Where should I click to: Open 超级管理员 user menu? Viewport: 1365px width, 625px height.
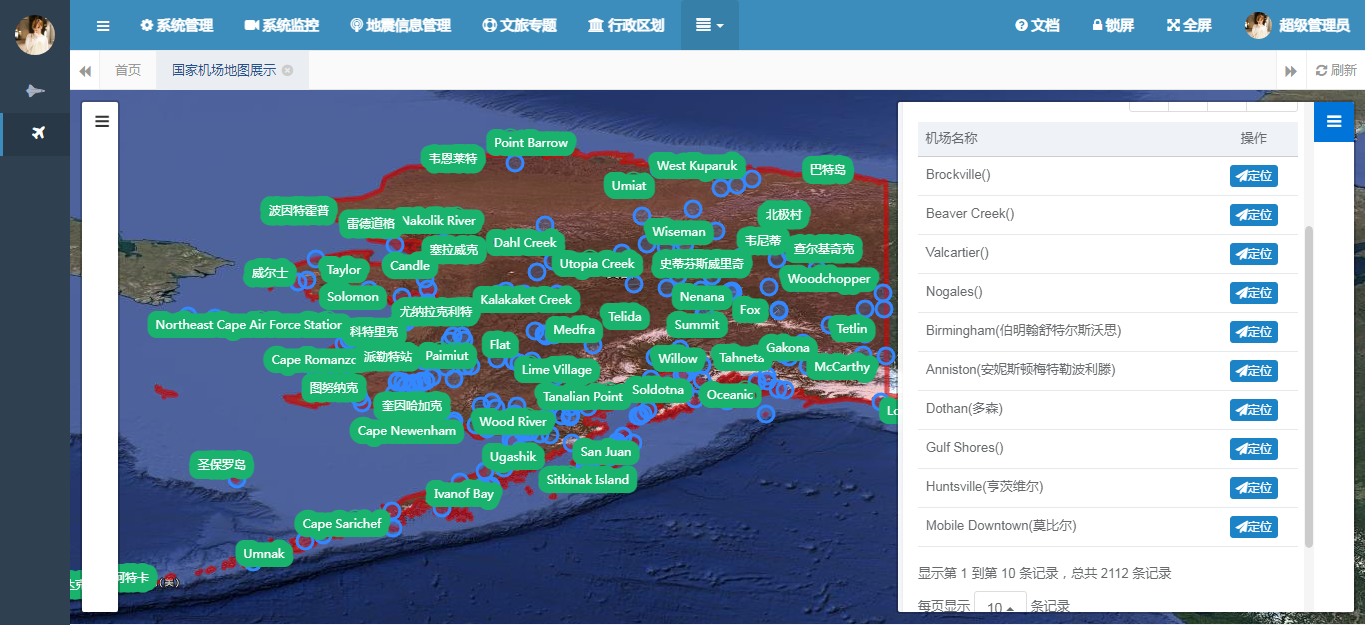click(x=1297, y=25)
